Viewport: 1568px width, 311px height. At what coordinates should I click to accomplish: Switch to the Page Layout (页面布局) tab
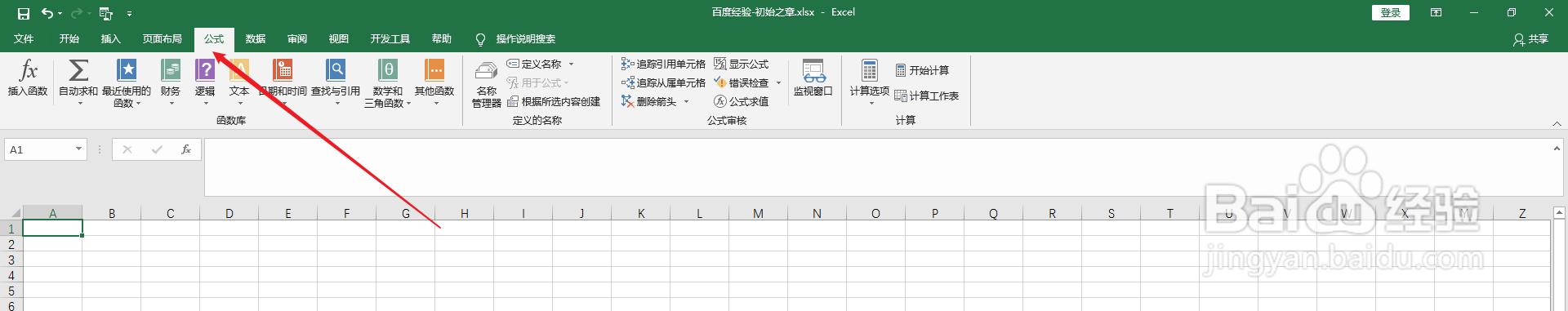coord(163,39)
